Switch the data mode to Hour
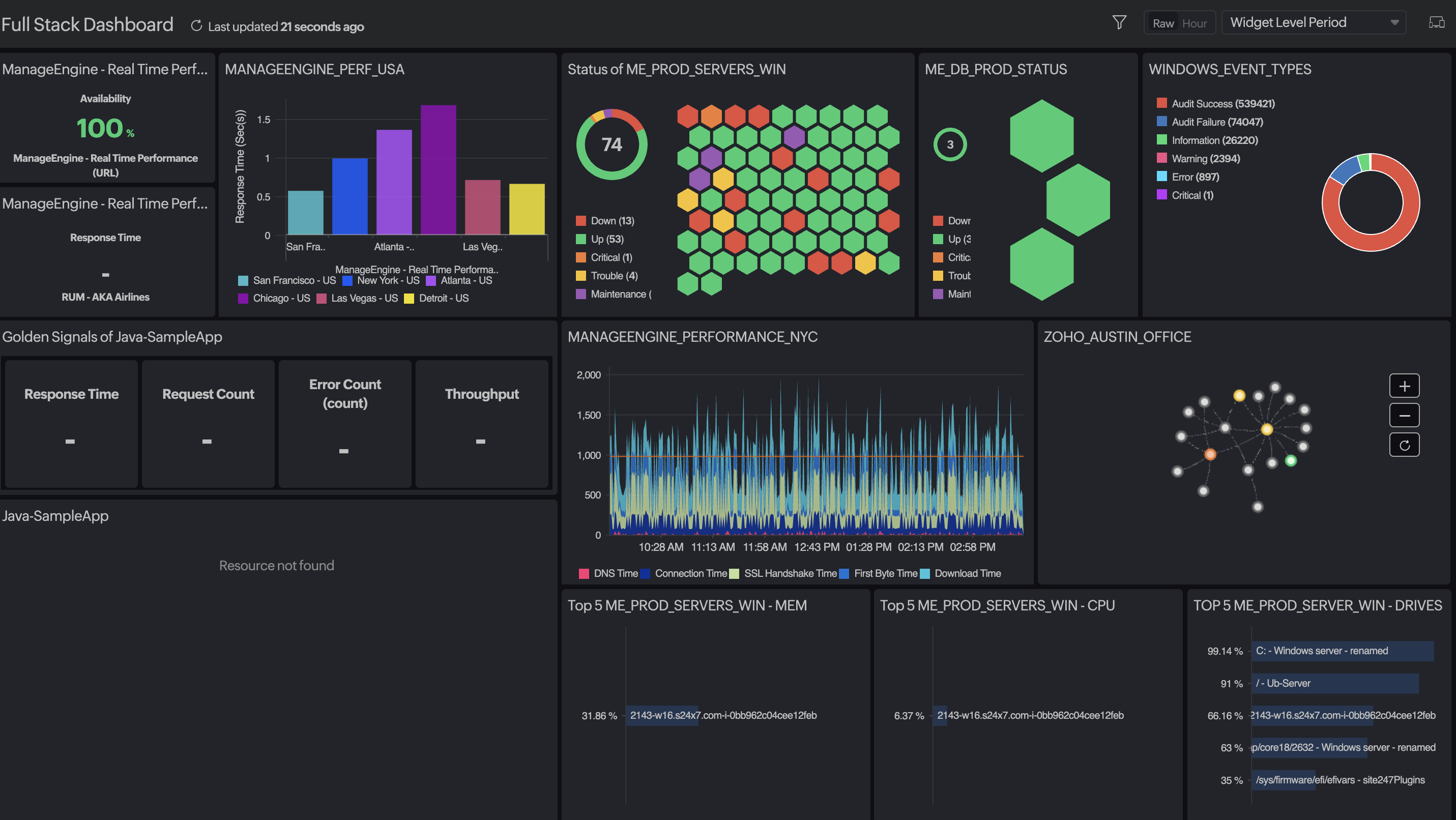 [x=1195, y=22]
